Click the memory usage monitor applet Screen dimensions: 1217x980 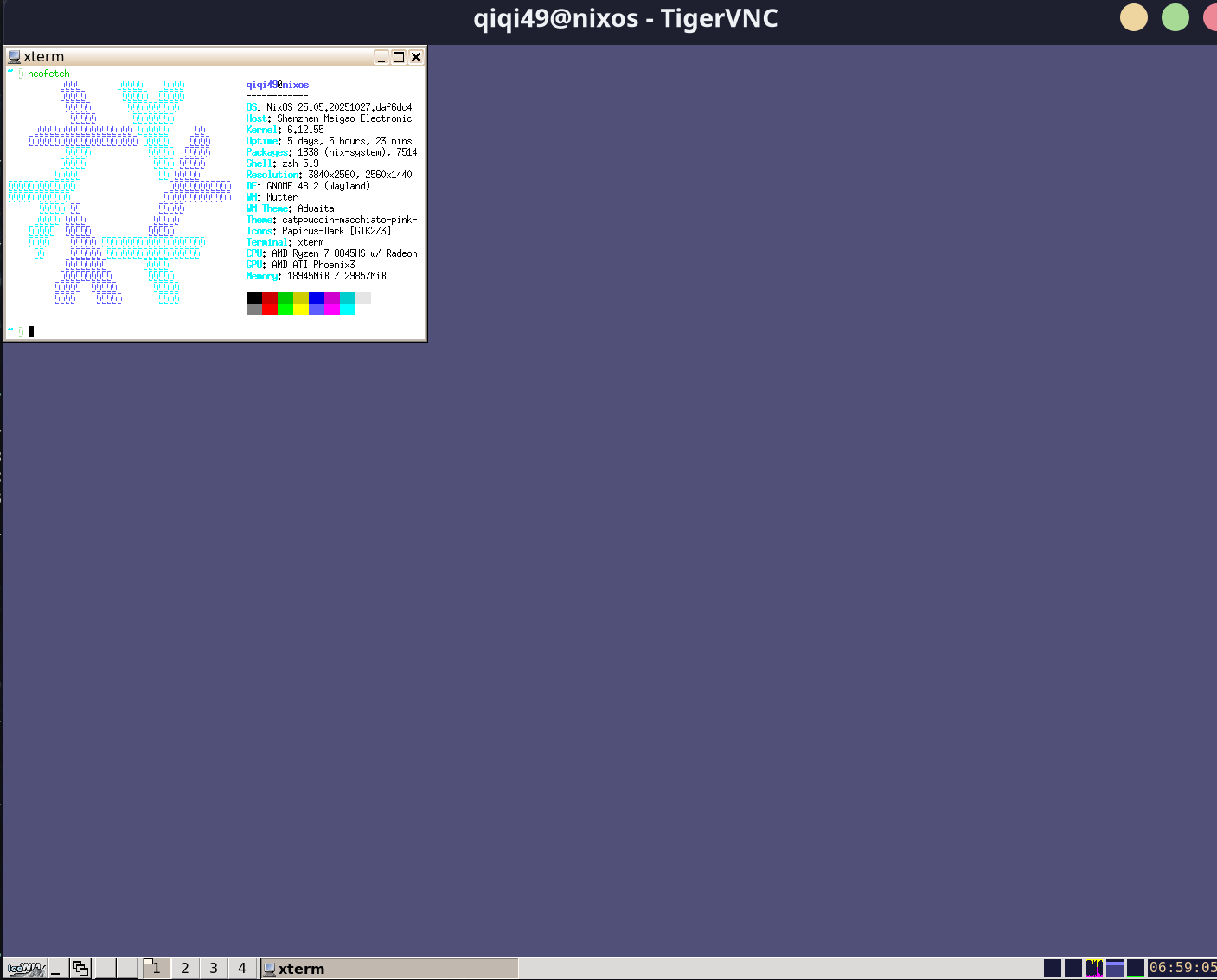tap(1115, 968)
